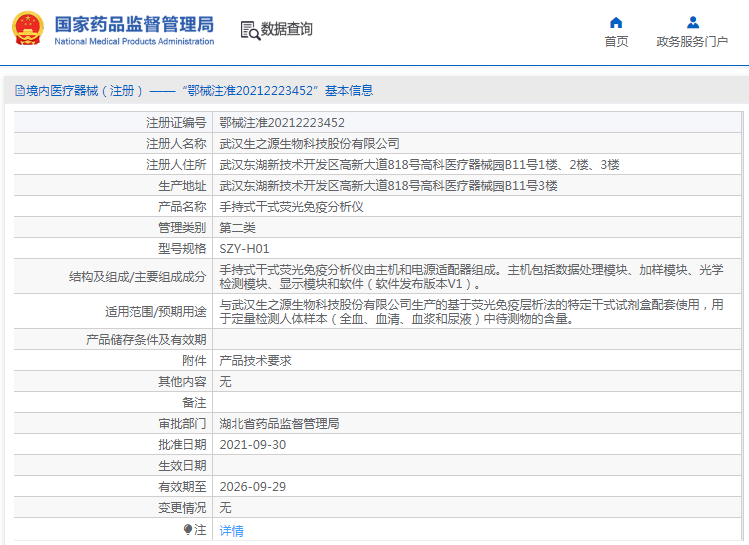The image size is (749, 545).
Task: Click National Medical Products Administration subtitle
Action: [134, 42]
